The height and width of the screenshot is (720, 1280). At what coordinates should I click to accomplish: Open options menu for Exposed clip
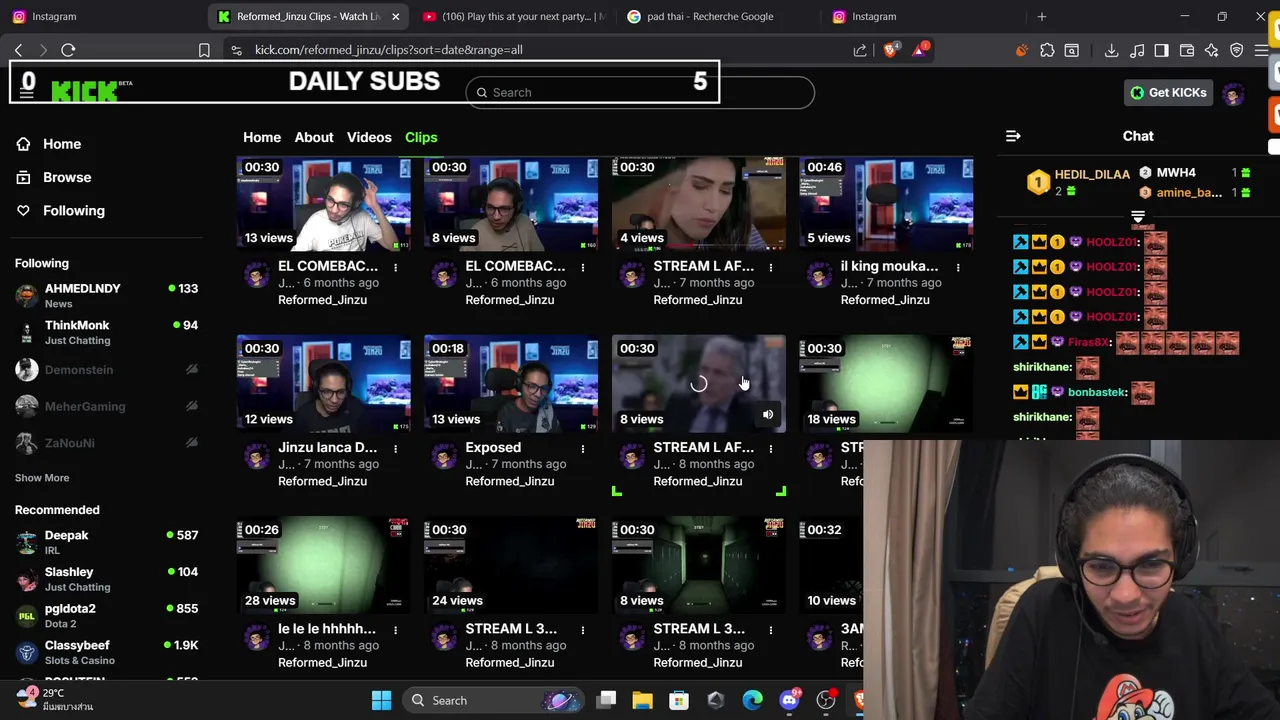(583, 449)
